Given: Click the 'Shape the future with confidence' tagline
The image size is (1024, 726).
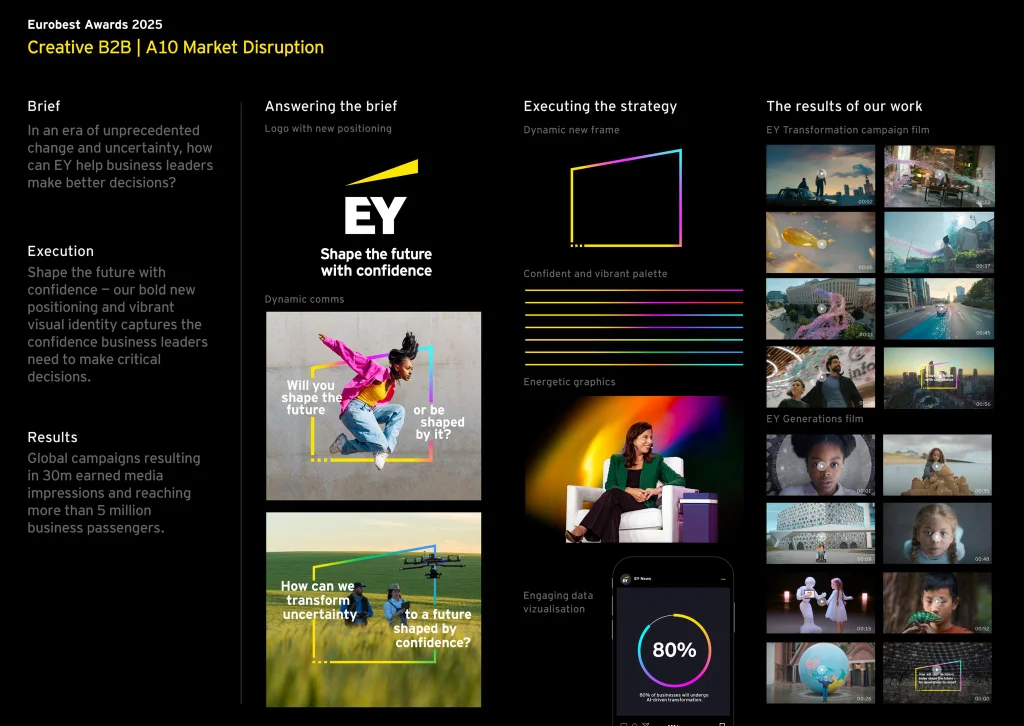Looking at the screenshot, I should pyautogui.click(x=376, y=262).
